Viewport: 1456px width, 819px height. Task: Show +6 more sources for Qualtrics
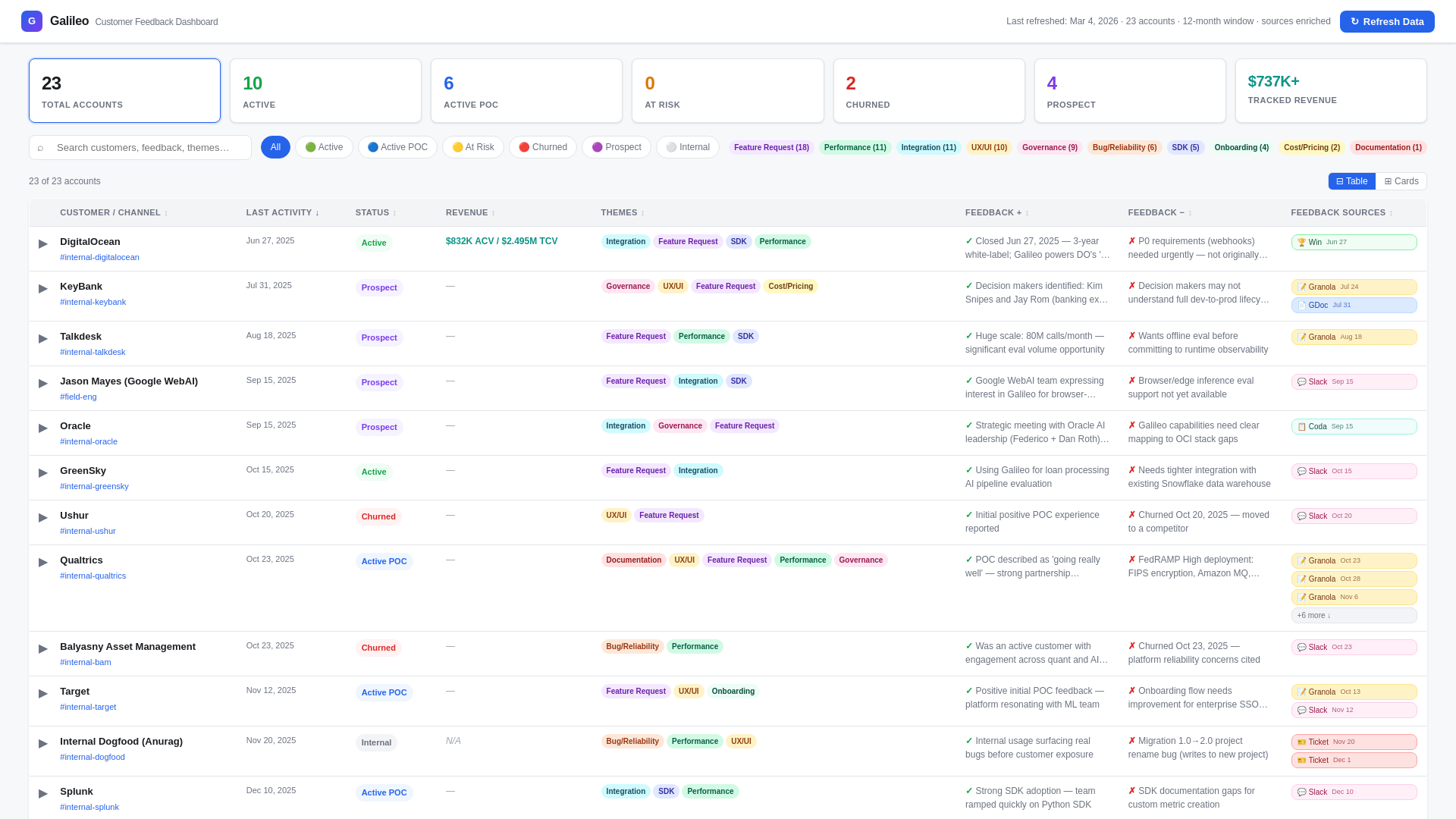tap(1354, 615)
